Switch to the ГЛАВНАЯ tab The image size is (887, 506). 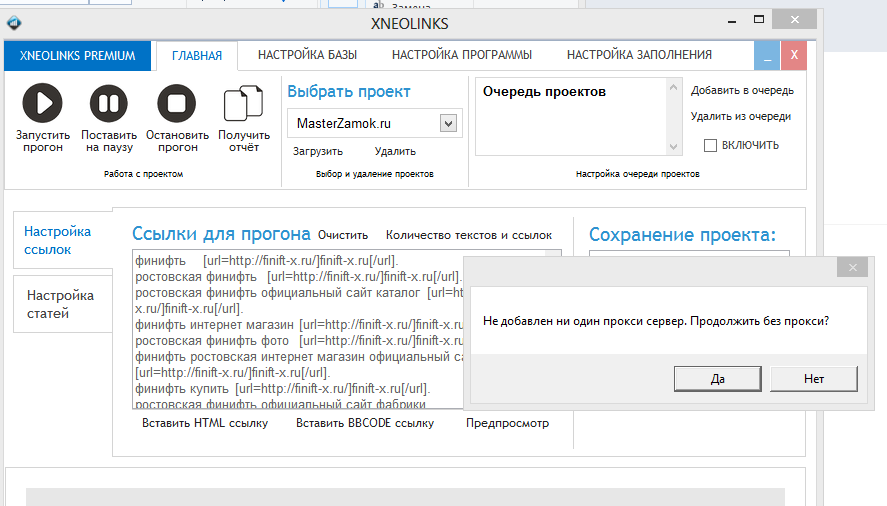coord(197,55)
